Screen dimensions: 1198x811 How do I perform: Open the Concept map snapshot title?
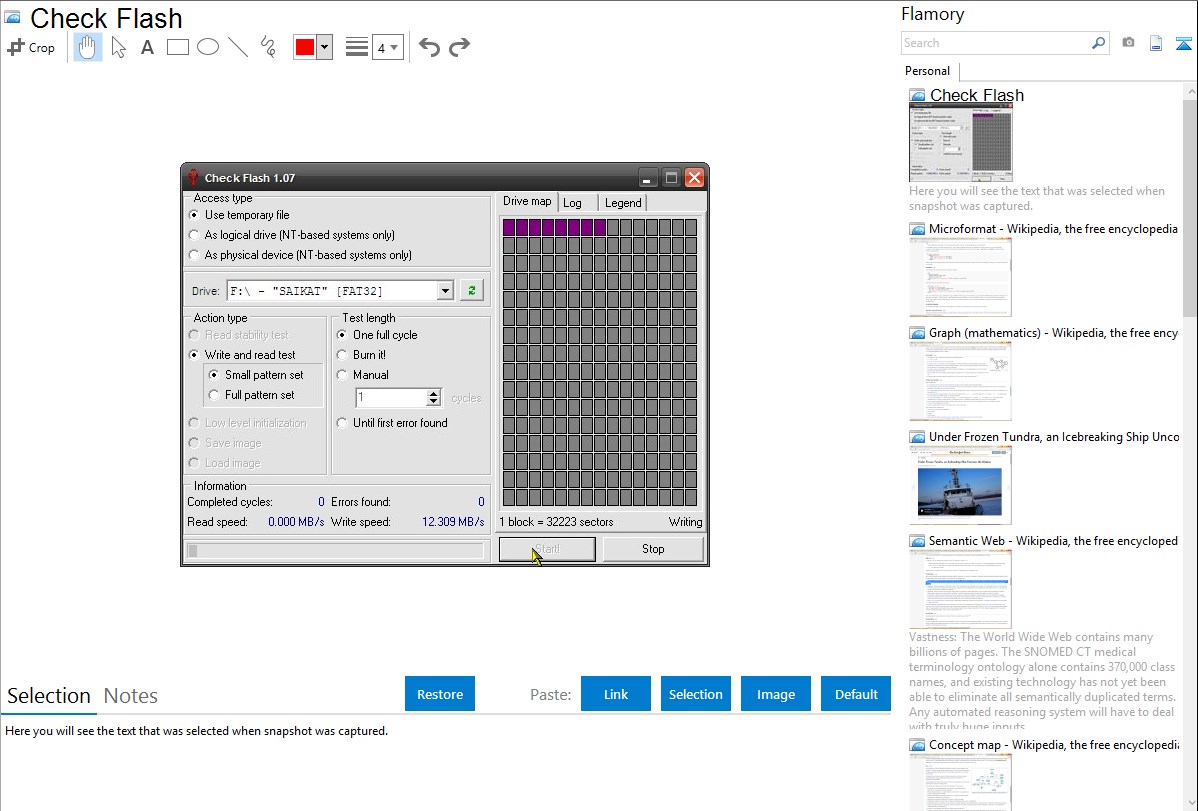tap(1053, 744)
